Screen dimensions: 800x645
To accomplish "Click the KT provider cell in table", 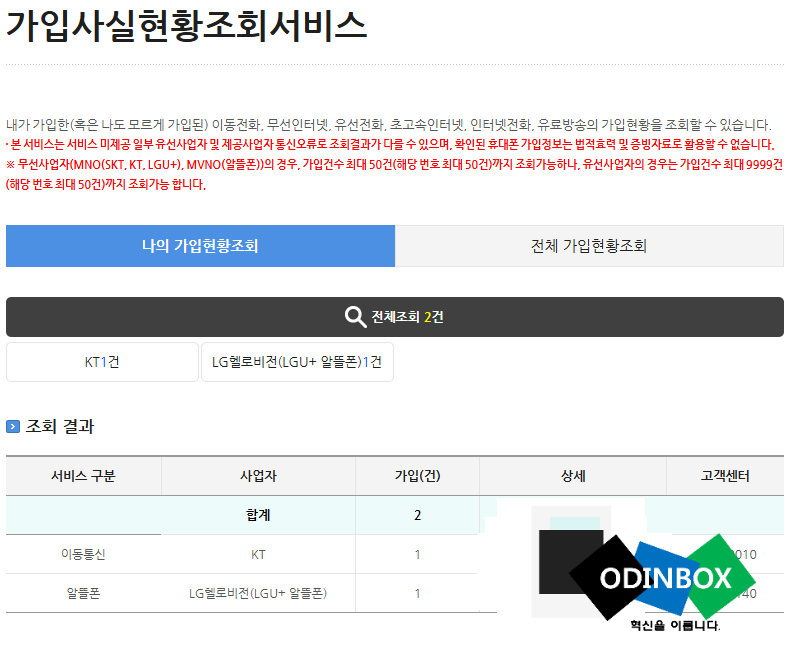I will [x=258, y=554].
